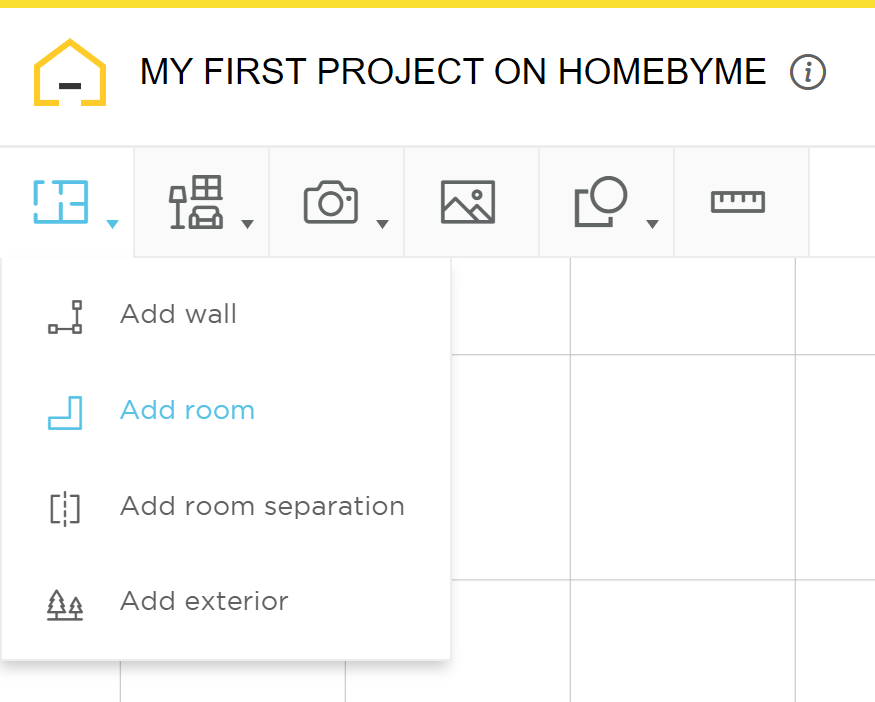Expand the furniture tool dropdown

[x=247, y=223]
